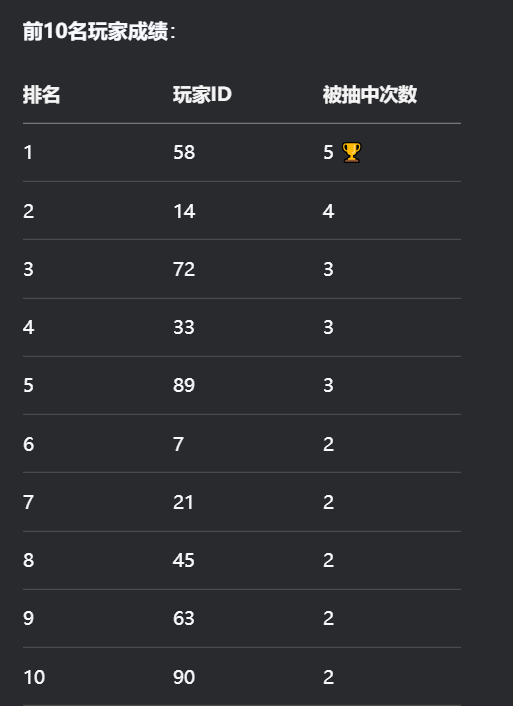The image size is (513, 706).
Task: Click the 玩家ID column header
Action: coord(202,95)
